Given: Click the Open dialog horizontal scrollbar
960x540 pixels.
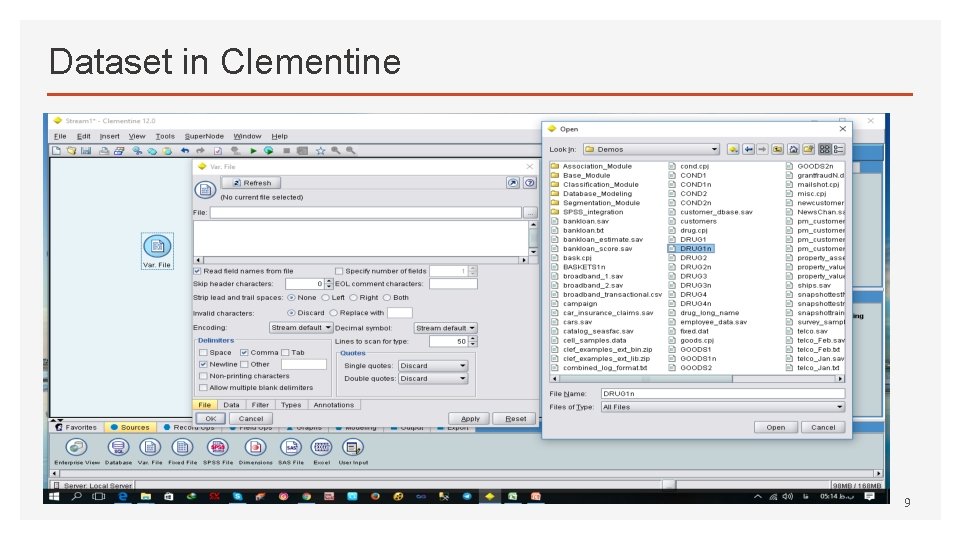Looking at the screenshot, I should (697, 379).
